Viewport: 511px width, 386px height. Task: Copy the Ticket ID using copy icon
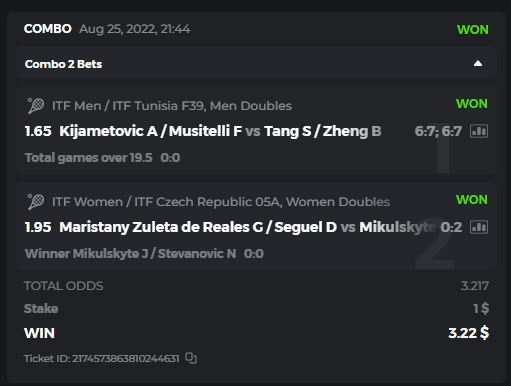point(191,358)
